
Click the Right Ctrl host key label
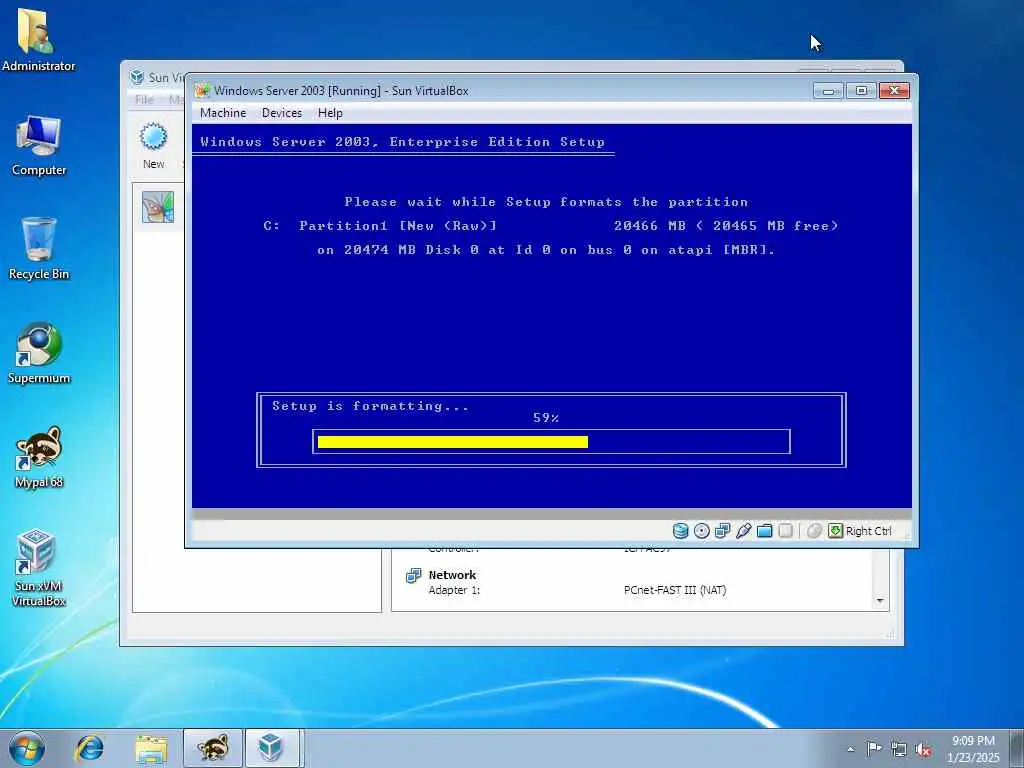(869, 531)
